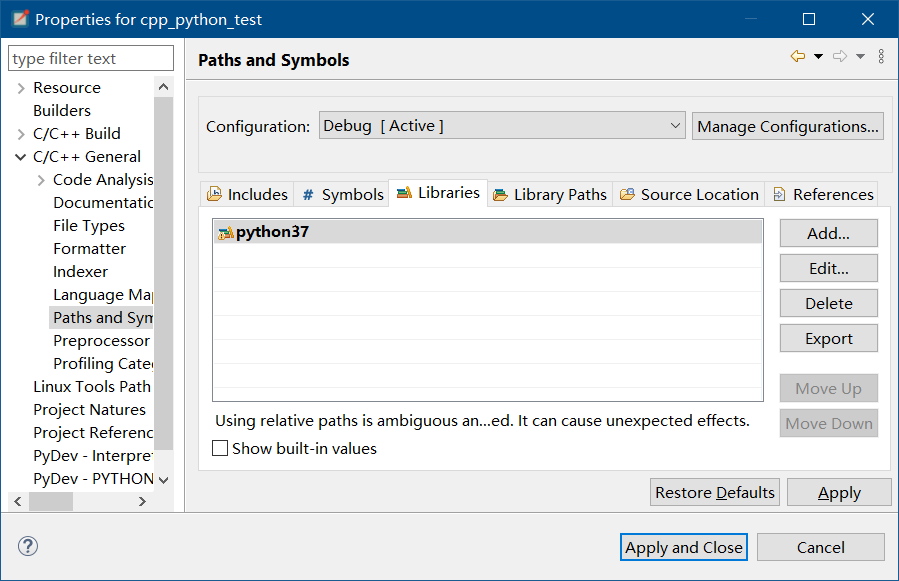Expand the Resource tree node
This screenshot has height=581, width=899.
pyautogui.click(x=21, y=88)
